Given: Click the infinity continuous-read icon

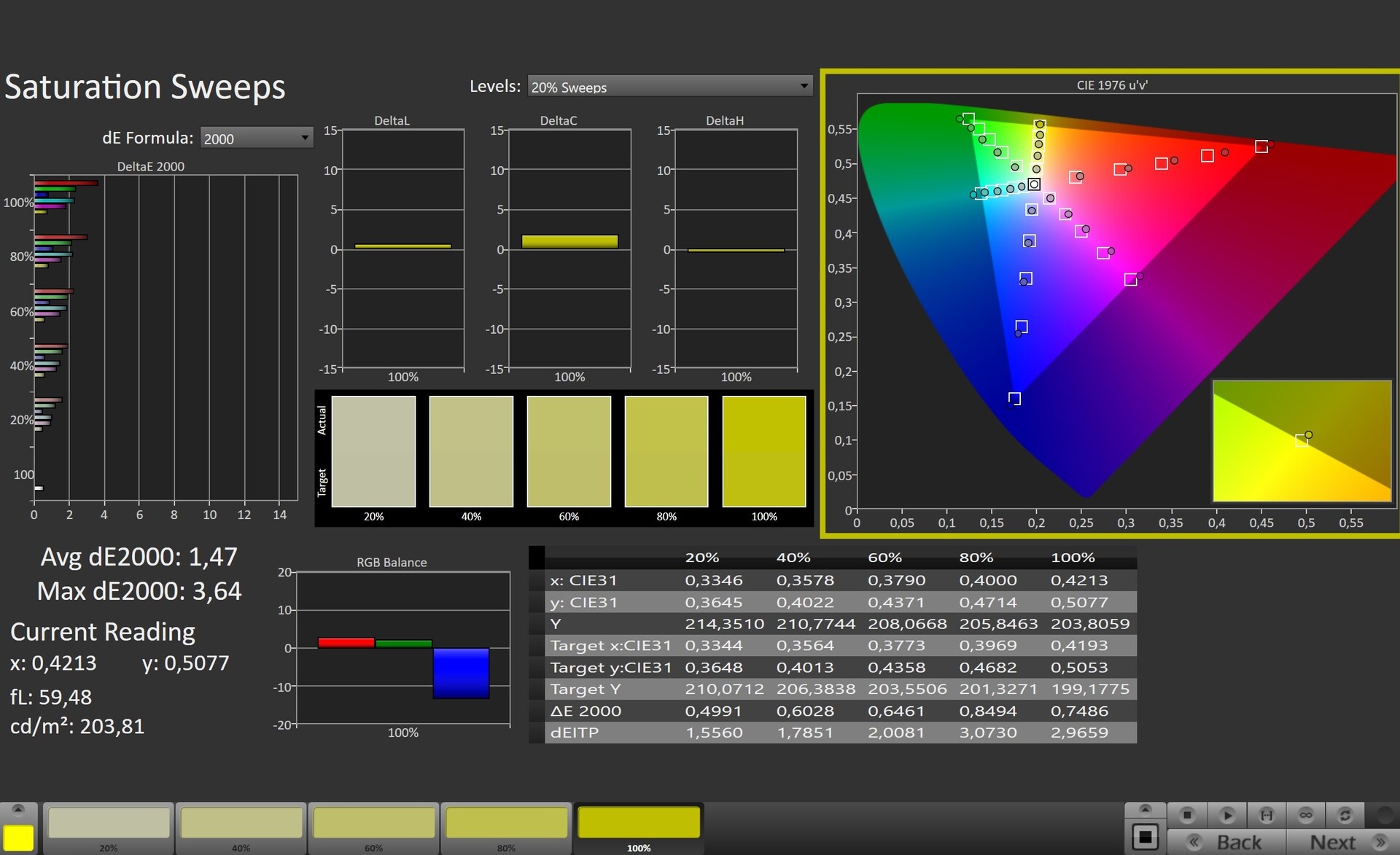Looking at the screenshot, I should click(1306, 814).
